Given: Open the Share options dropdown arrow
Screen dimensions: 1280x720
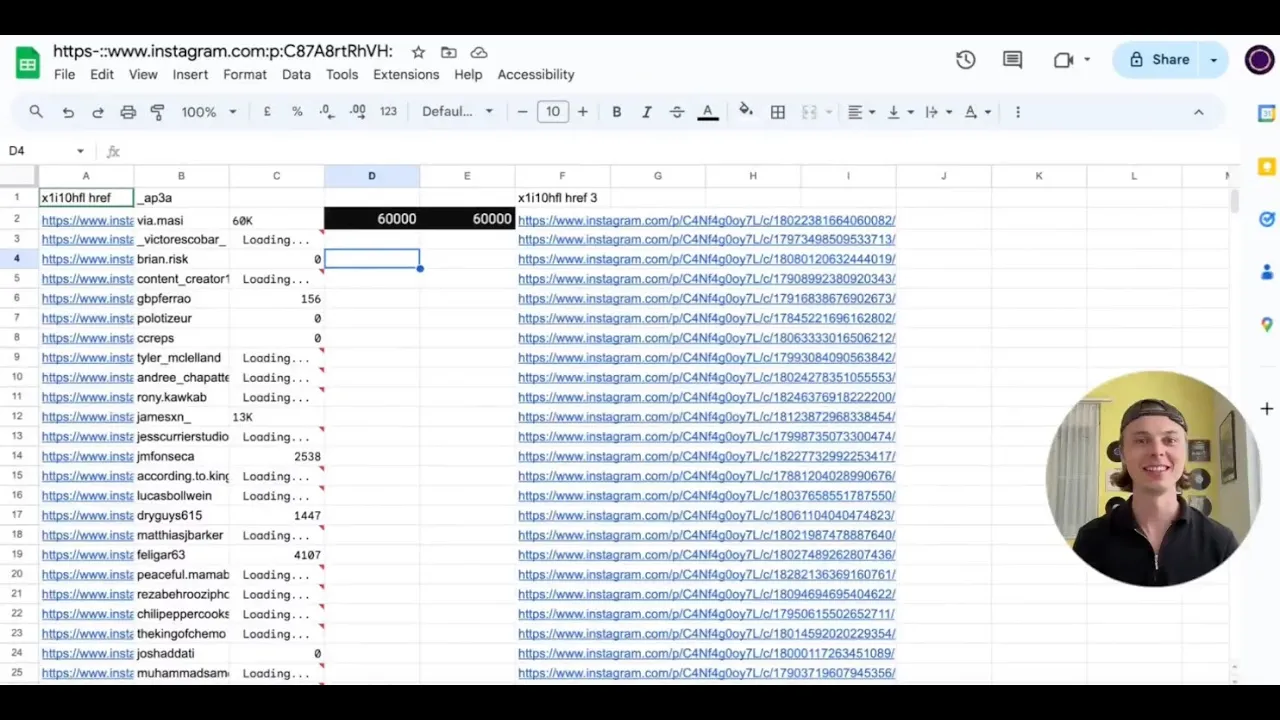Looking at the screenshot, I should [x=1214, y=60].
